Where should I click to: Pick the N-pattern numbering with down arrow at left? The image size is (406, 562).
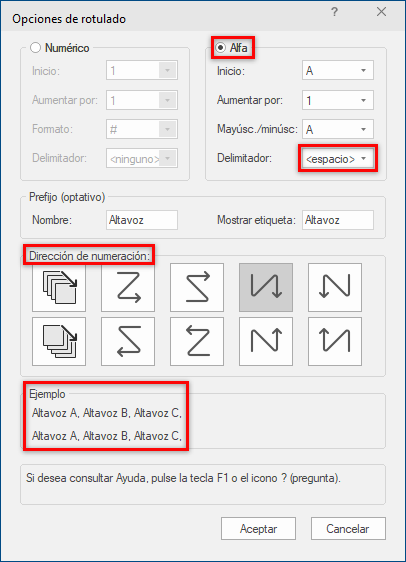point(335,287)
